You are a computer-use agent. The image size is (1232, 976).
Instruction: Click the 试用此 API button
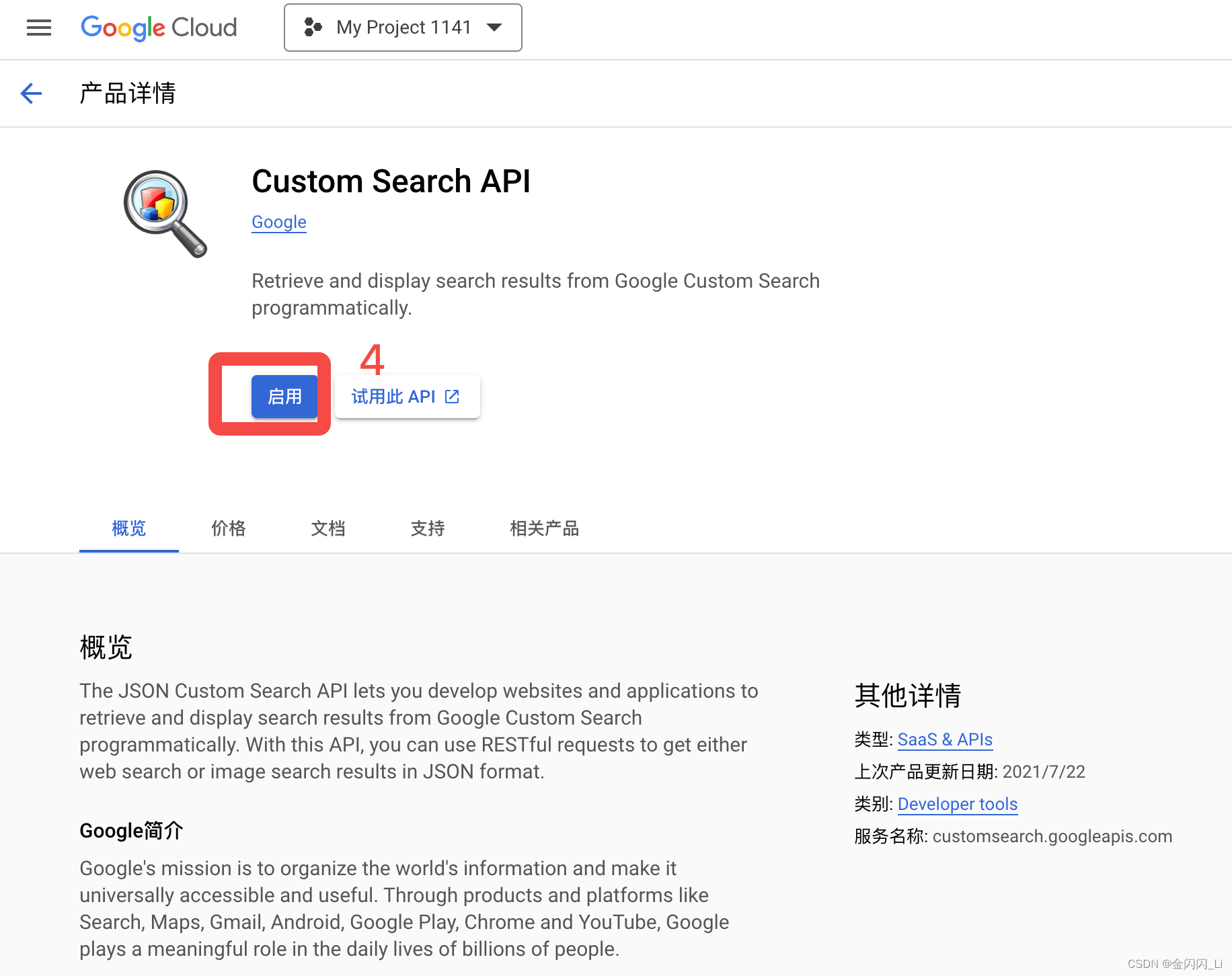point(408,397)
